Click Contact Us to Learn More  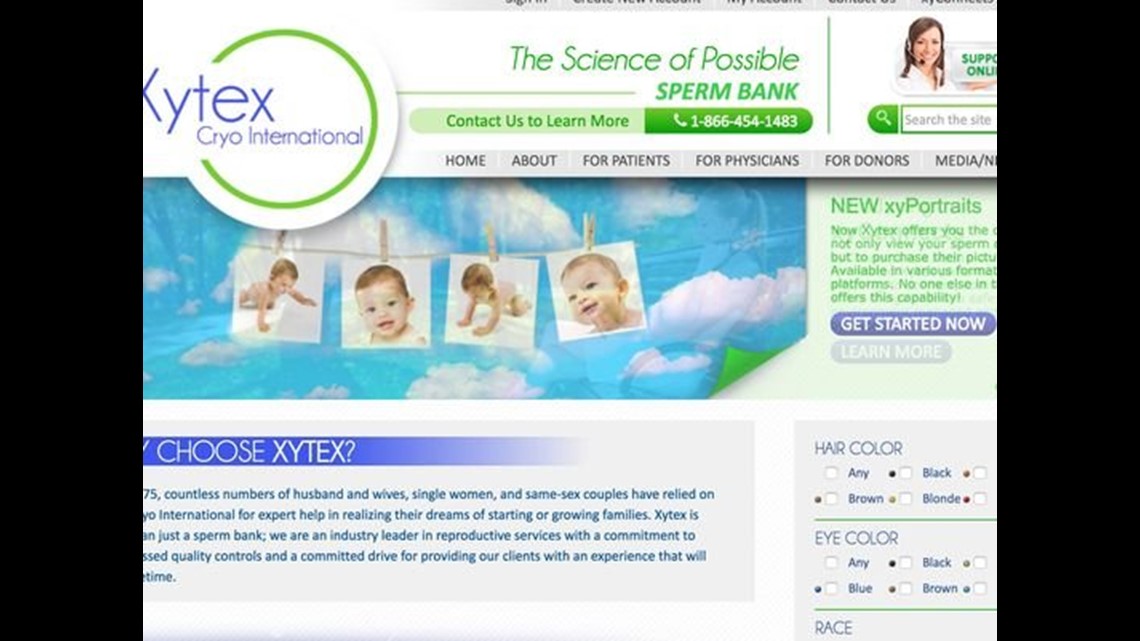(x=537, y=121)
